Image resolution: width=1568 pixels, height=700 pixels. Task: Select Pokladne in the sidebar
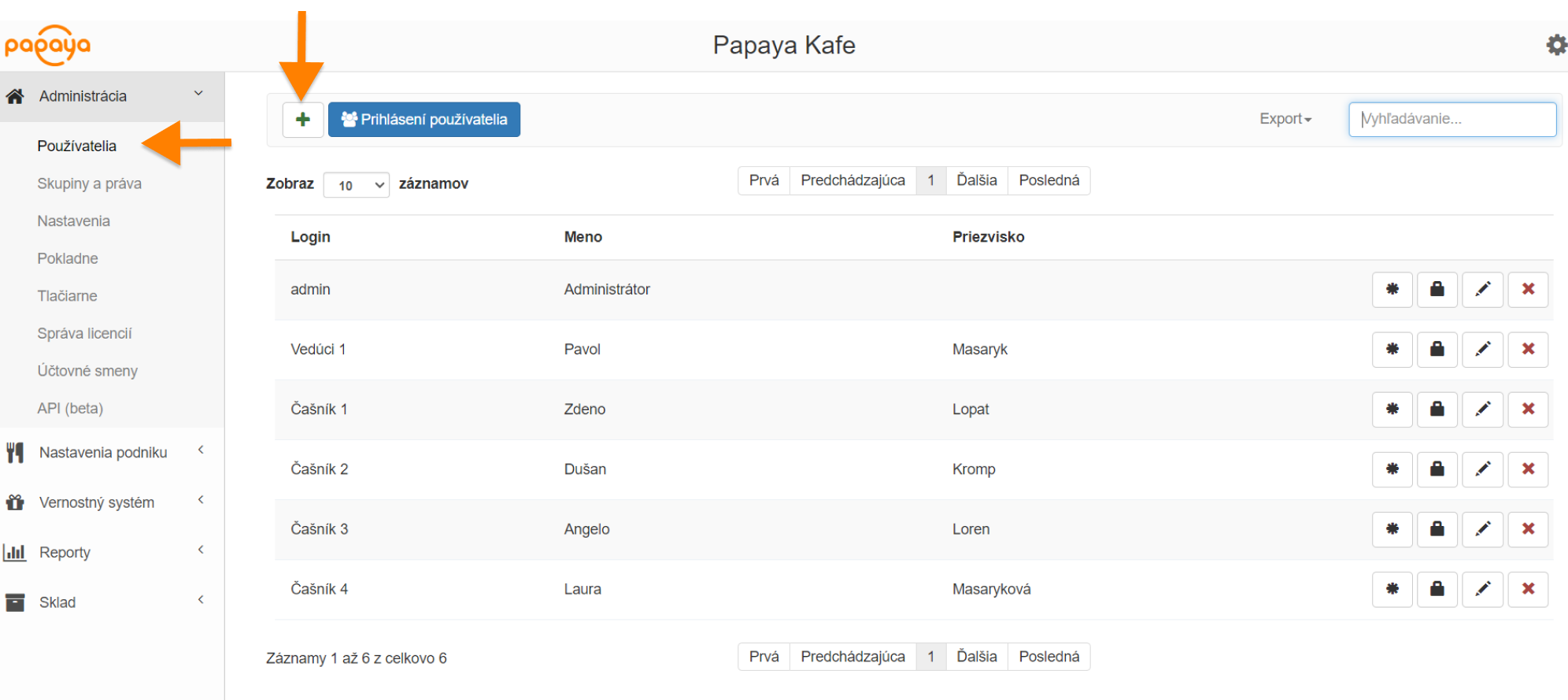point(68,258)
